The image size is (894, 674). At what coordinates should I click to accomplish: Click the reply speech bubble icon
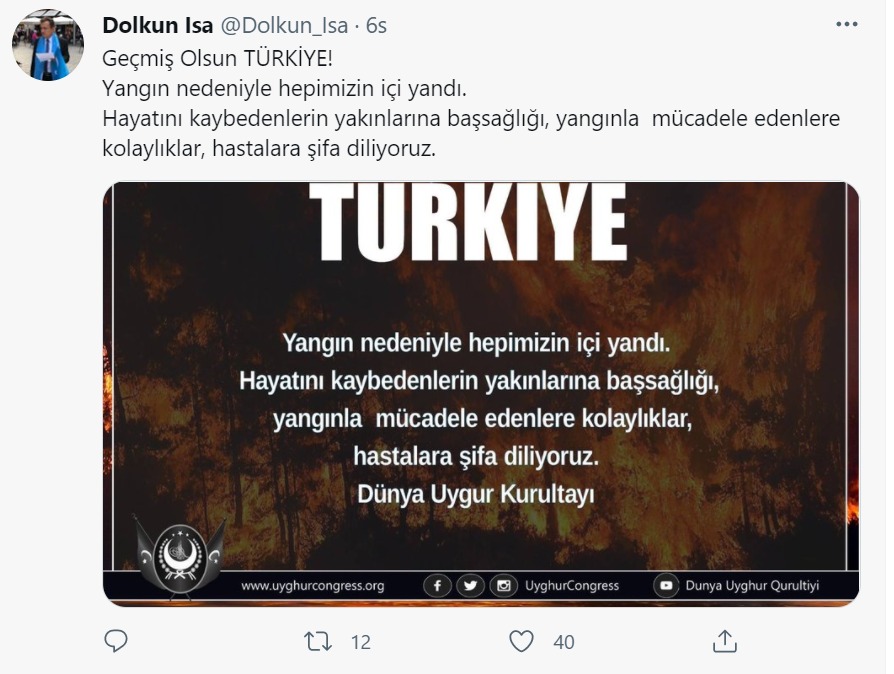[x=116, y=641]
